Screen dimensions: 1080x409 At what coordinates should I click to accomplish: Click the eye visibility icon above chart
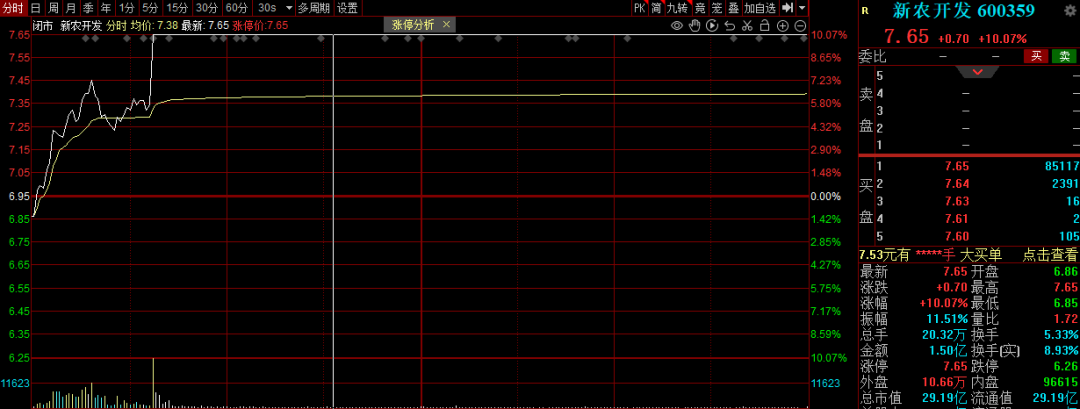click(x=677, y=25)
